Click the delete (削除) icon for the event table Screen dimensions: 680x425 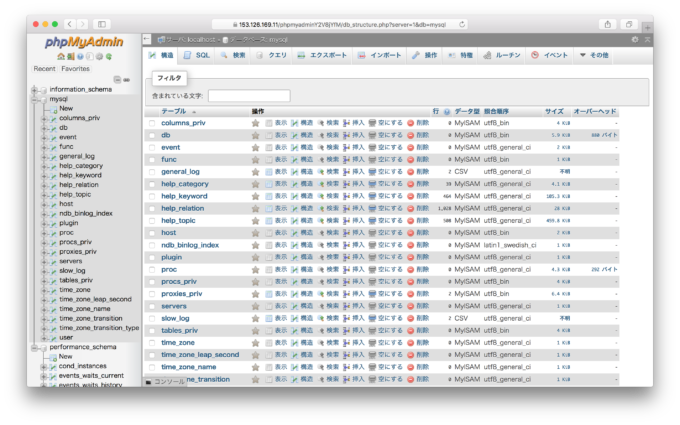pos(411,147)
